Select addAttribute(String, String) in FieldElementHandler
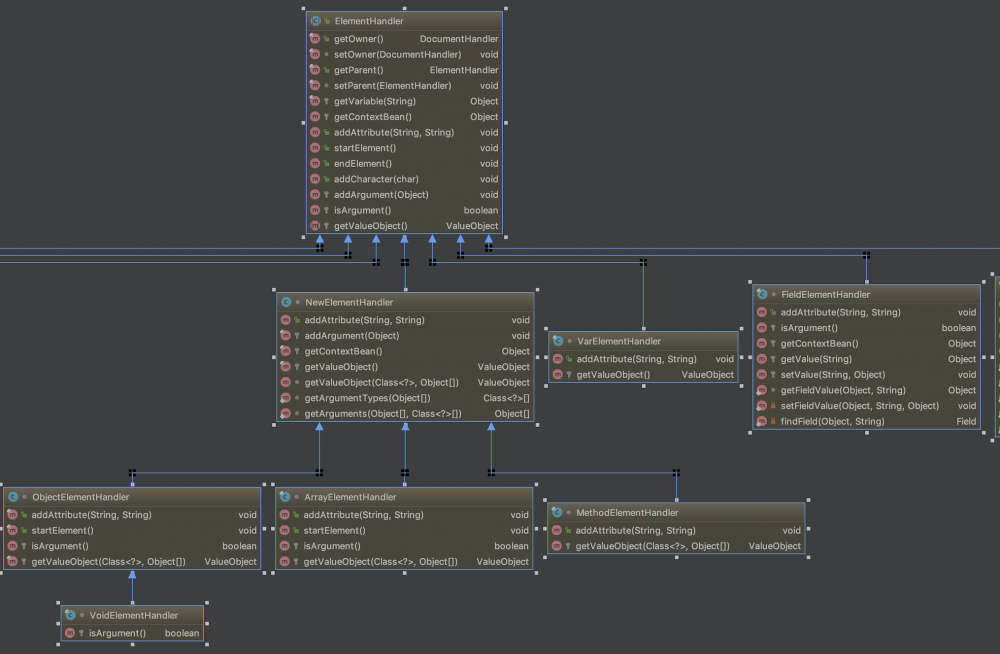 point(841,313)
